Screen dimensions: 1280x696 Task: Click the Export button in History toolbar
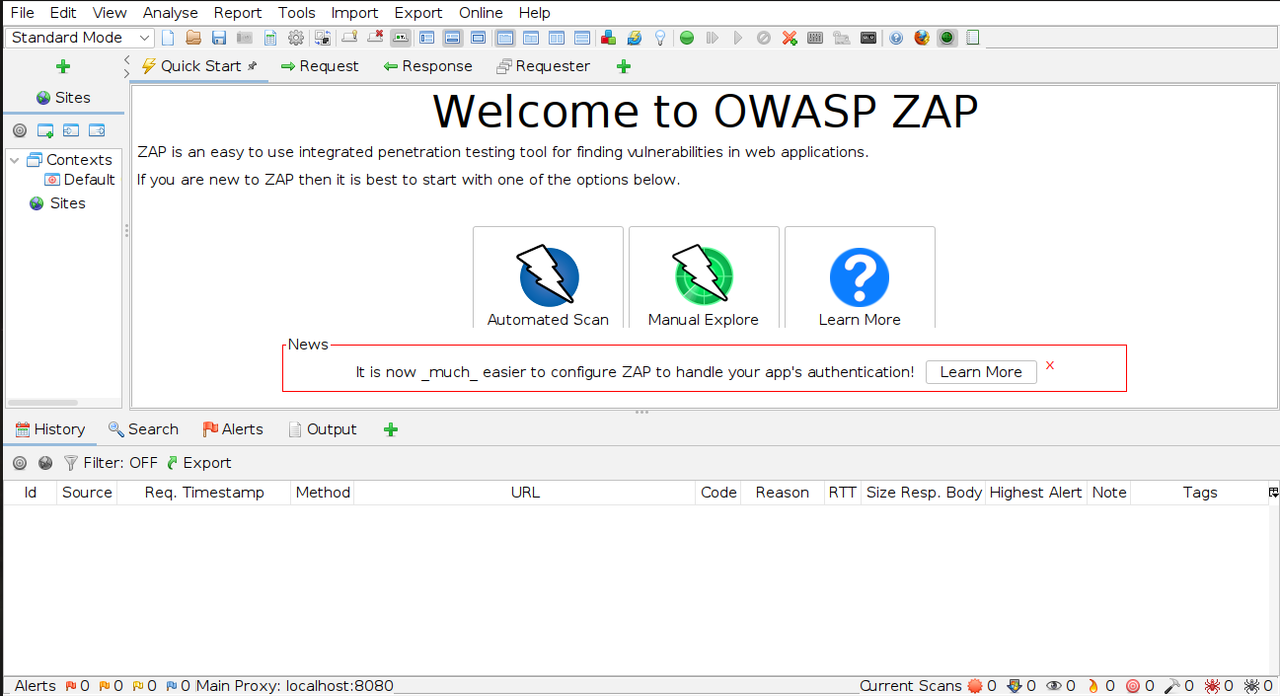click(199, 463)
